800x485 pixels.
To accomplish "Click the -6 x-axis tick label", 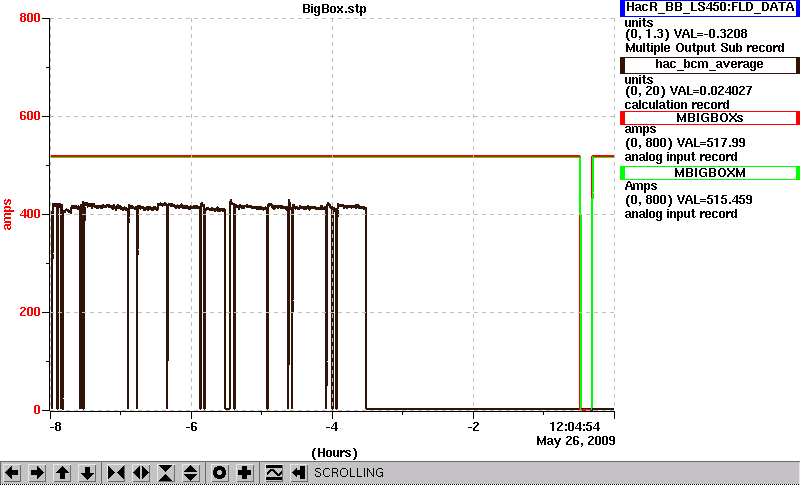I will 191,427.
